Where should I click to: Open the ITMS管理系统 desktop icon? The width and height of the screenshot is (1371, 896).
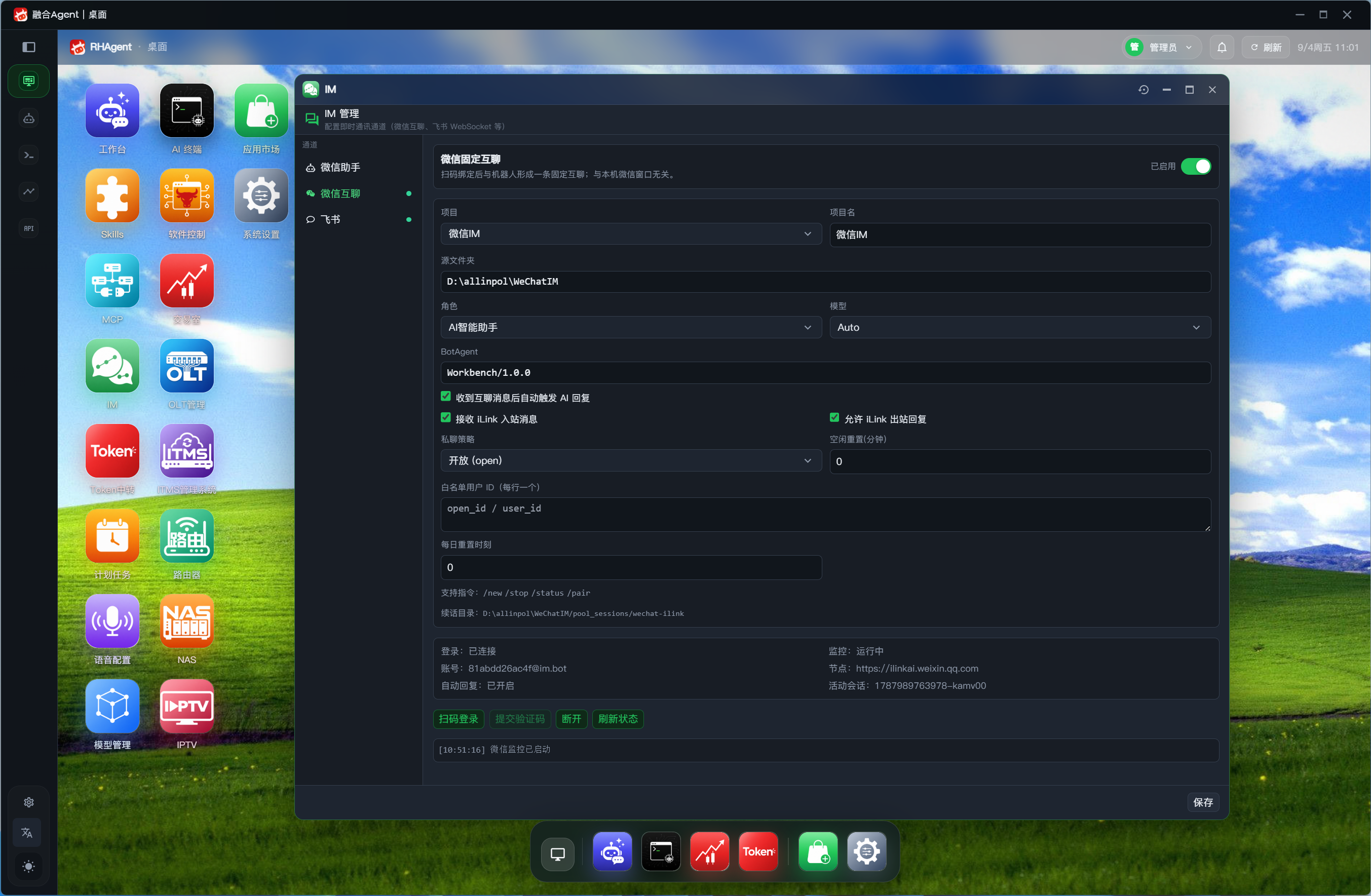coord(186,452)
